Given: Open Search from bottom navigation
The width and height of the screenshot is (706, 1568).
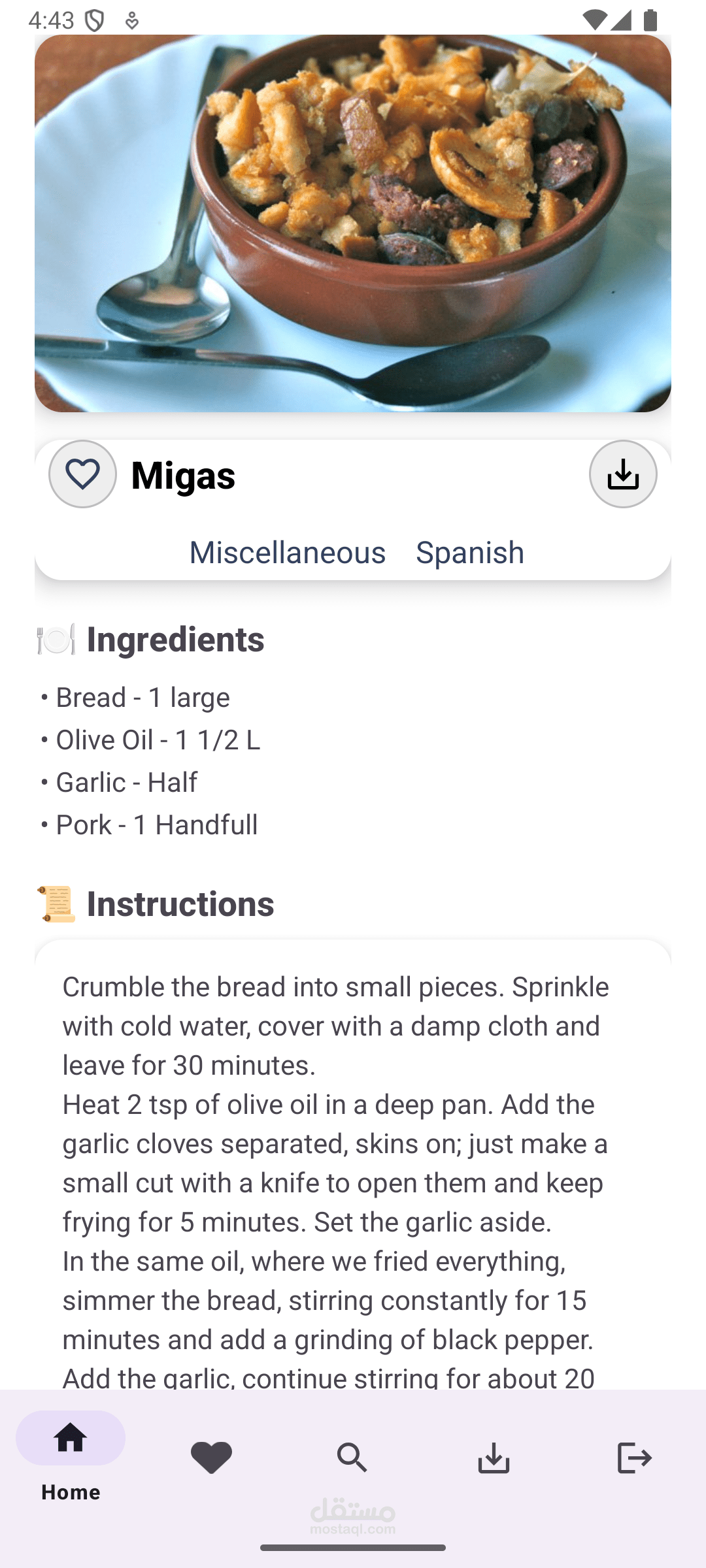Looking at the screenshot, I should click(352, 1457).
